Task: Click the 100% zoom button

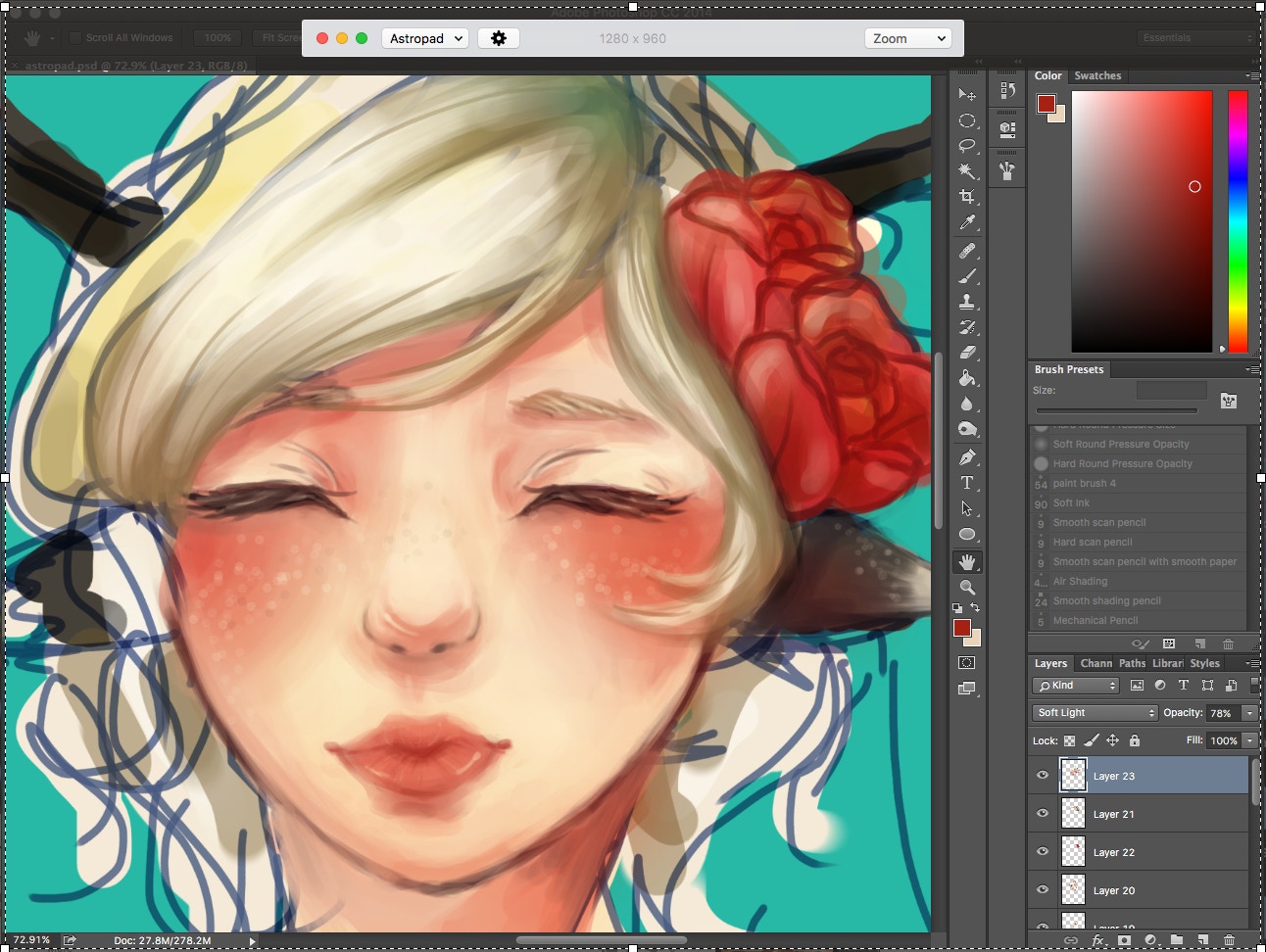Action: pyautogui.click(x=218, y=38)
